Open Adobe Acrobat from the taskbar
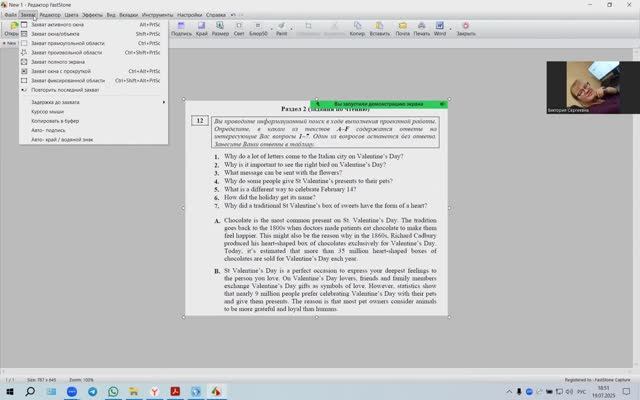This screenshot has width=640, height=400. point(176,392)
